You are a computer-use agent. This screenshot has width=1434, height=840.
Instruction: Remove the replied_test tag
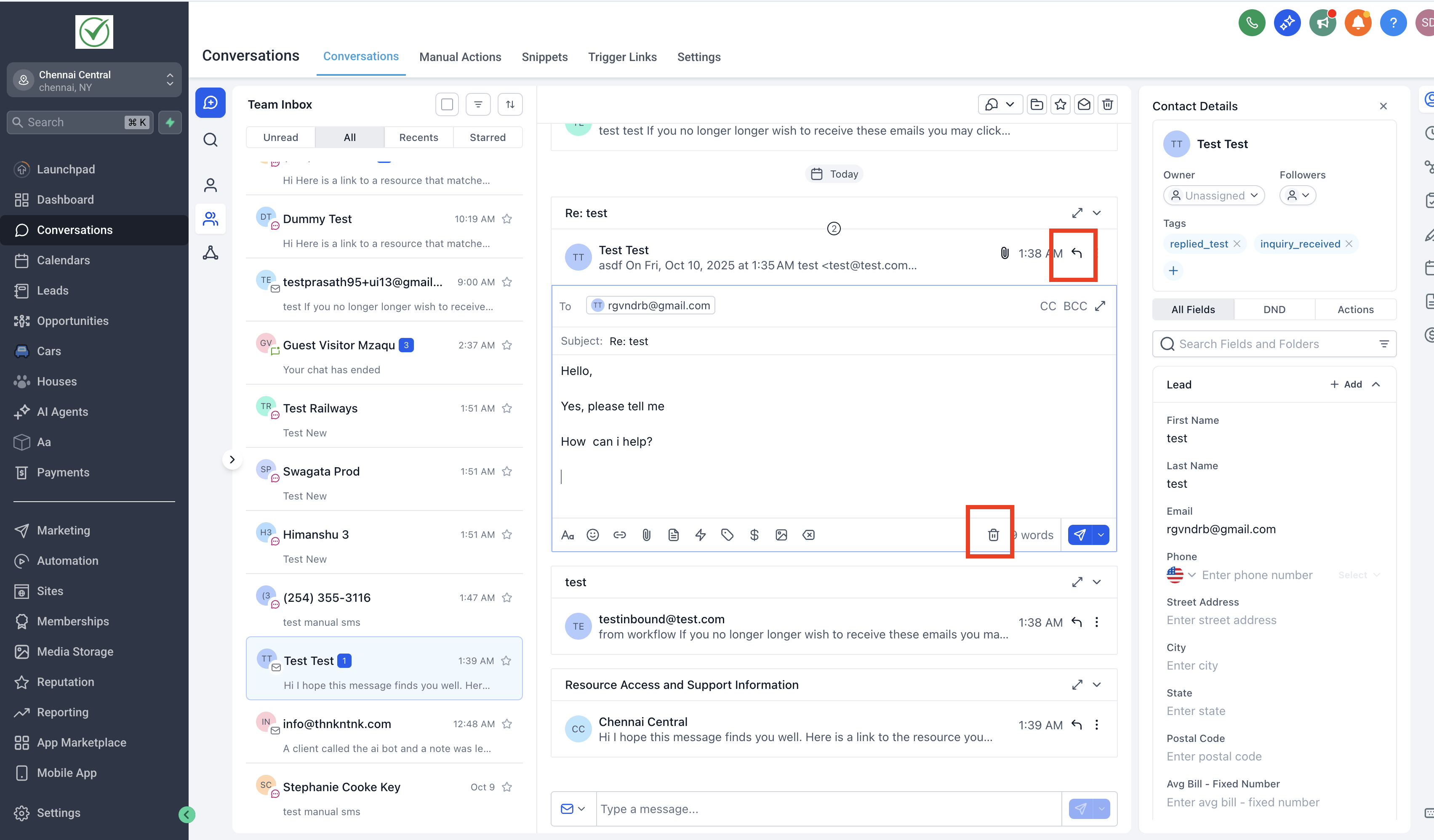point(1237,244)
